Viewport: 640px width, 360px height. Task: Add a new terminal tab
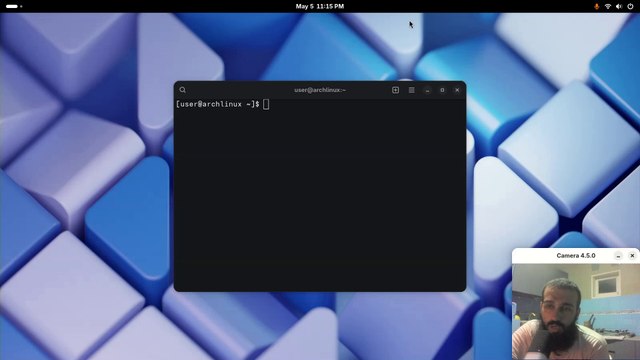click(395, 90)
